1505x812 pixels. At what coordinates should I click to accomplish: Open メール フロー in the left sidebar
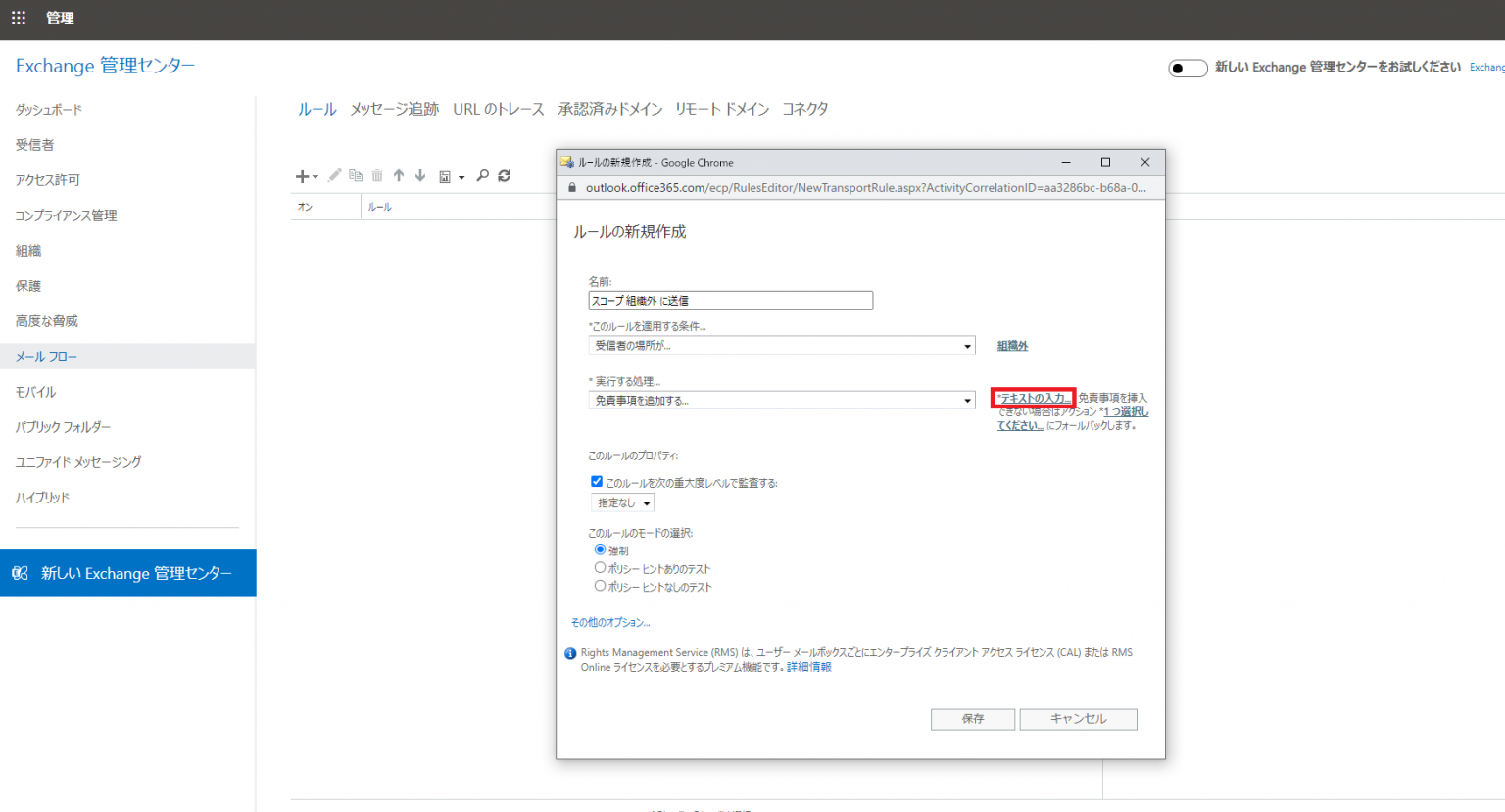click(x=46, y=357)
